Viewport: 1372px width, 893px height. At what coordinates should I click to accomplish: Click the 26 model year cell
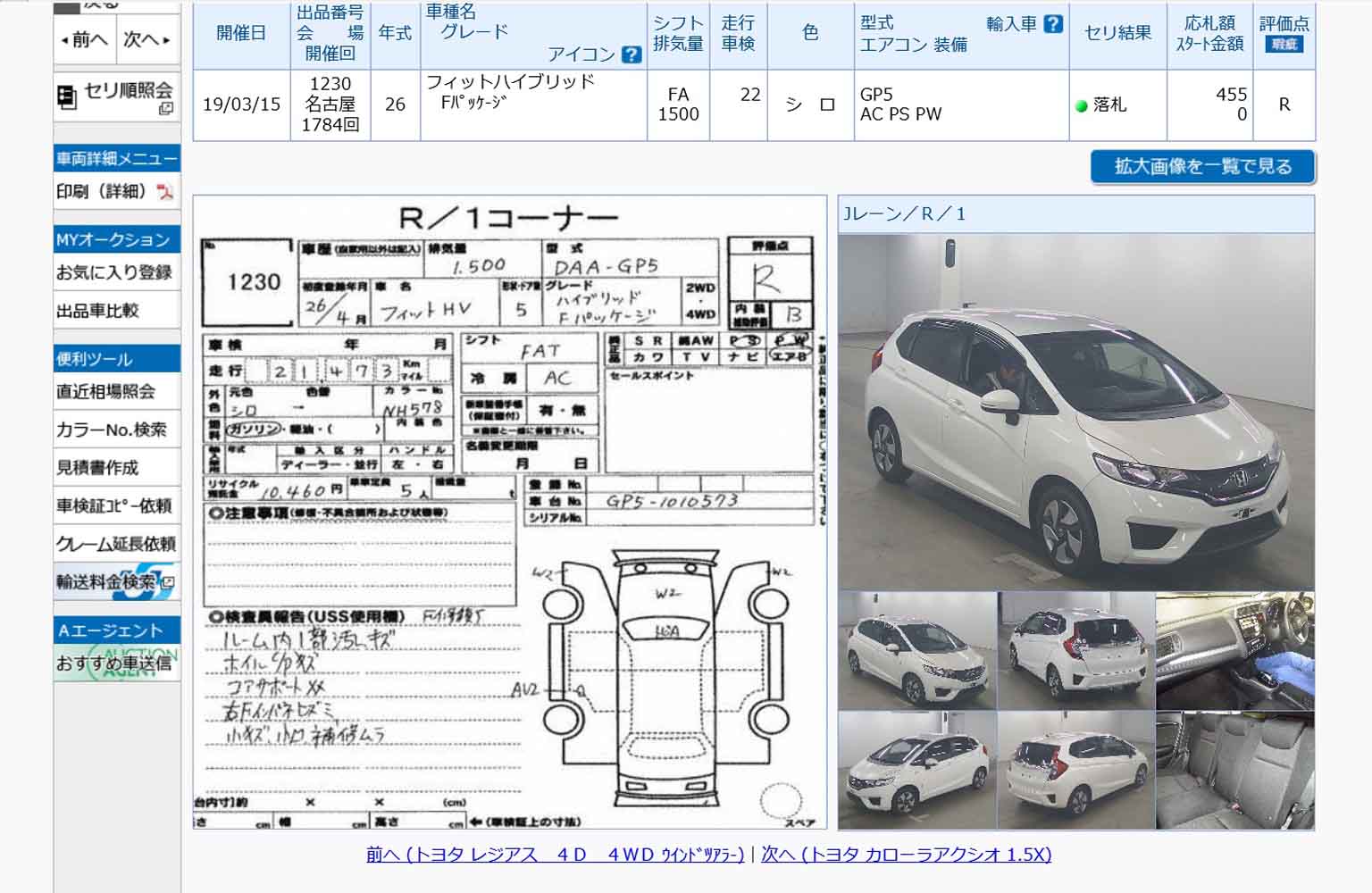pos(395,104)
